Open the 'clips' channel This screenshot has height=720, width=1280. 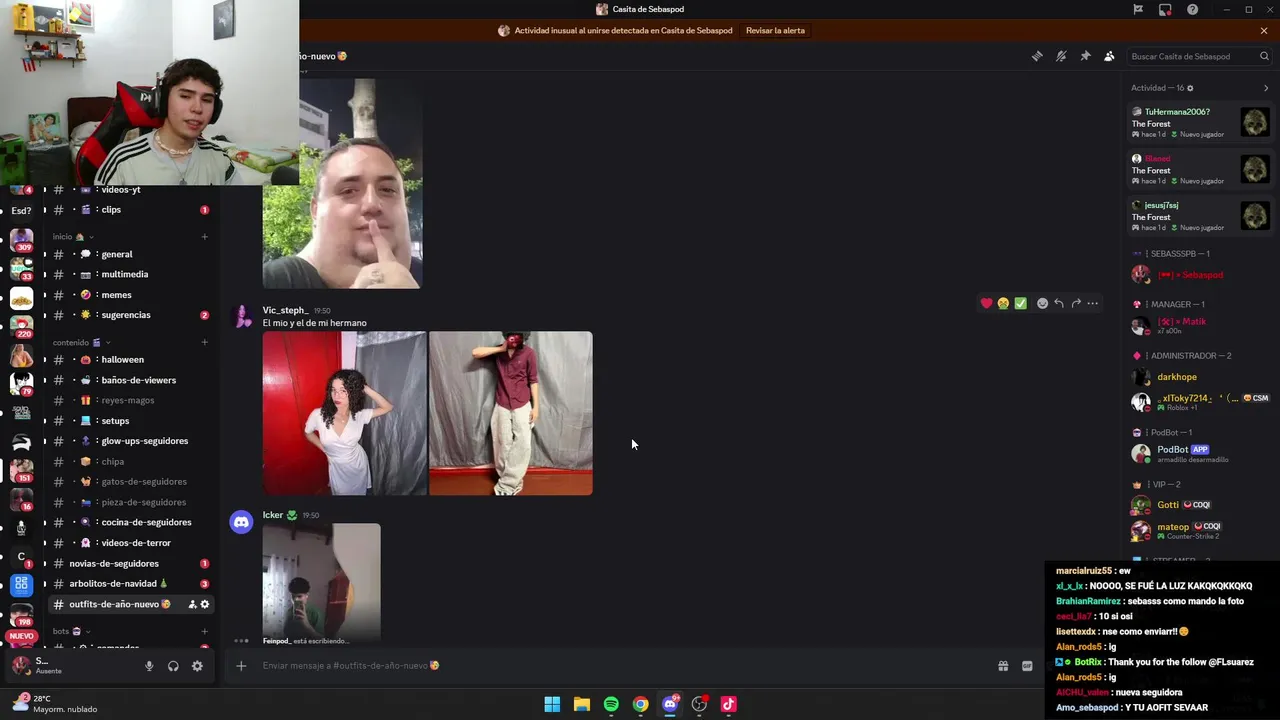[x=129, y=210]
